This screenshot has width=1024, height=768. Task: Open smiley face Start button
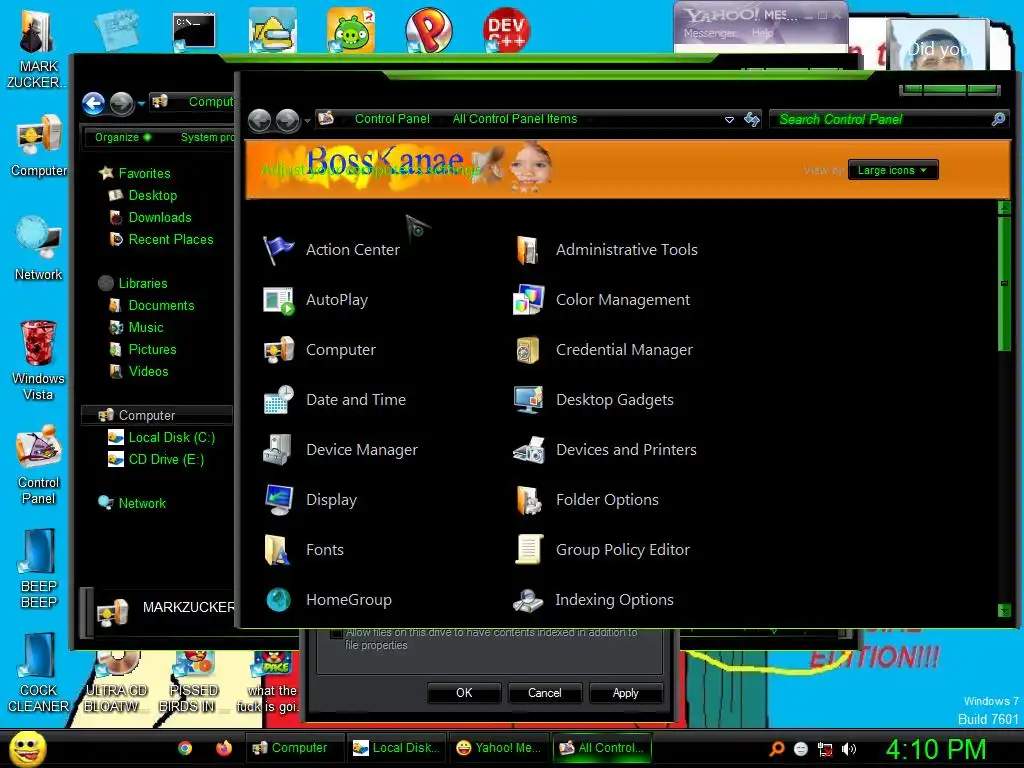(27, 748)
